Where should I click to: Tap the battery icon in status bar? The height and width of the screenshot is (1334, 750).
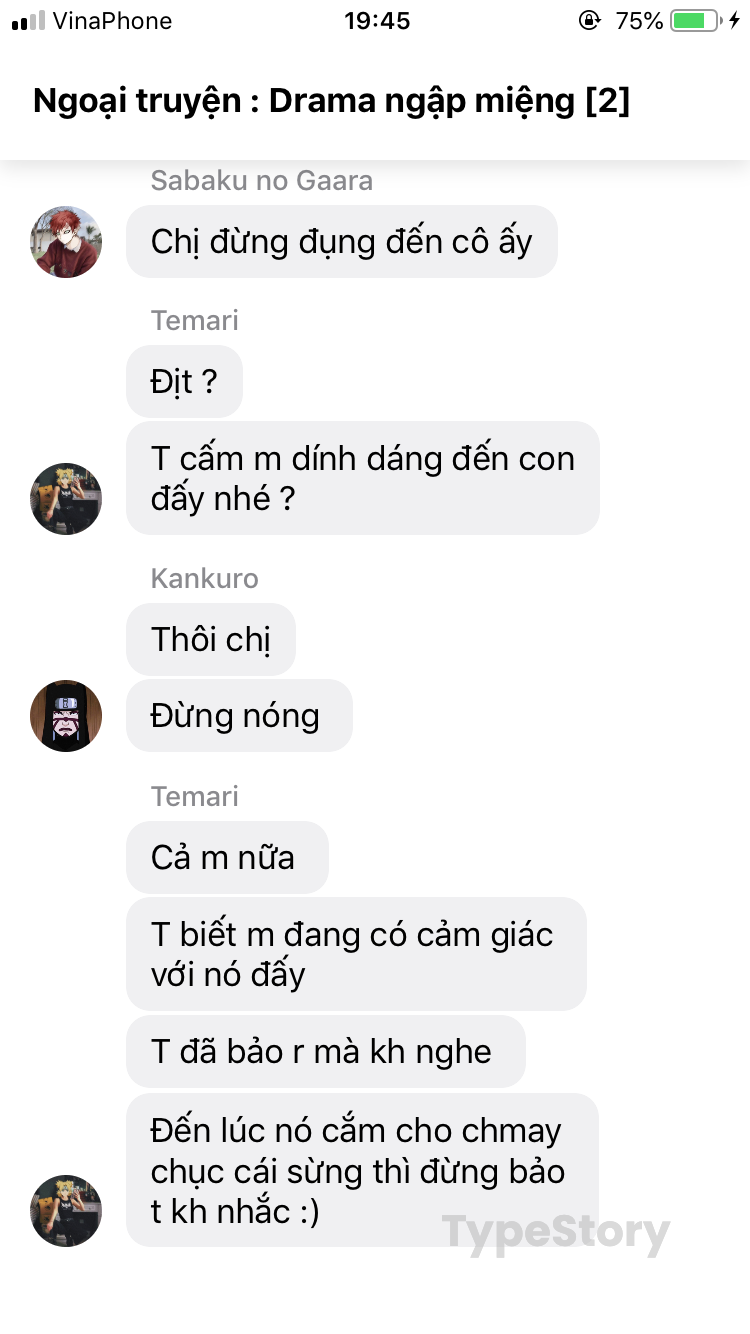click(696, 20)
